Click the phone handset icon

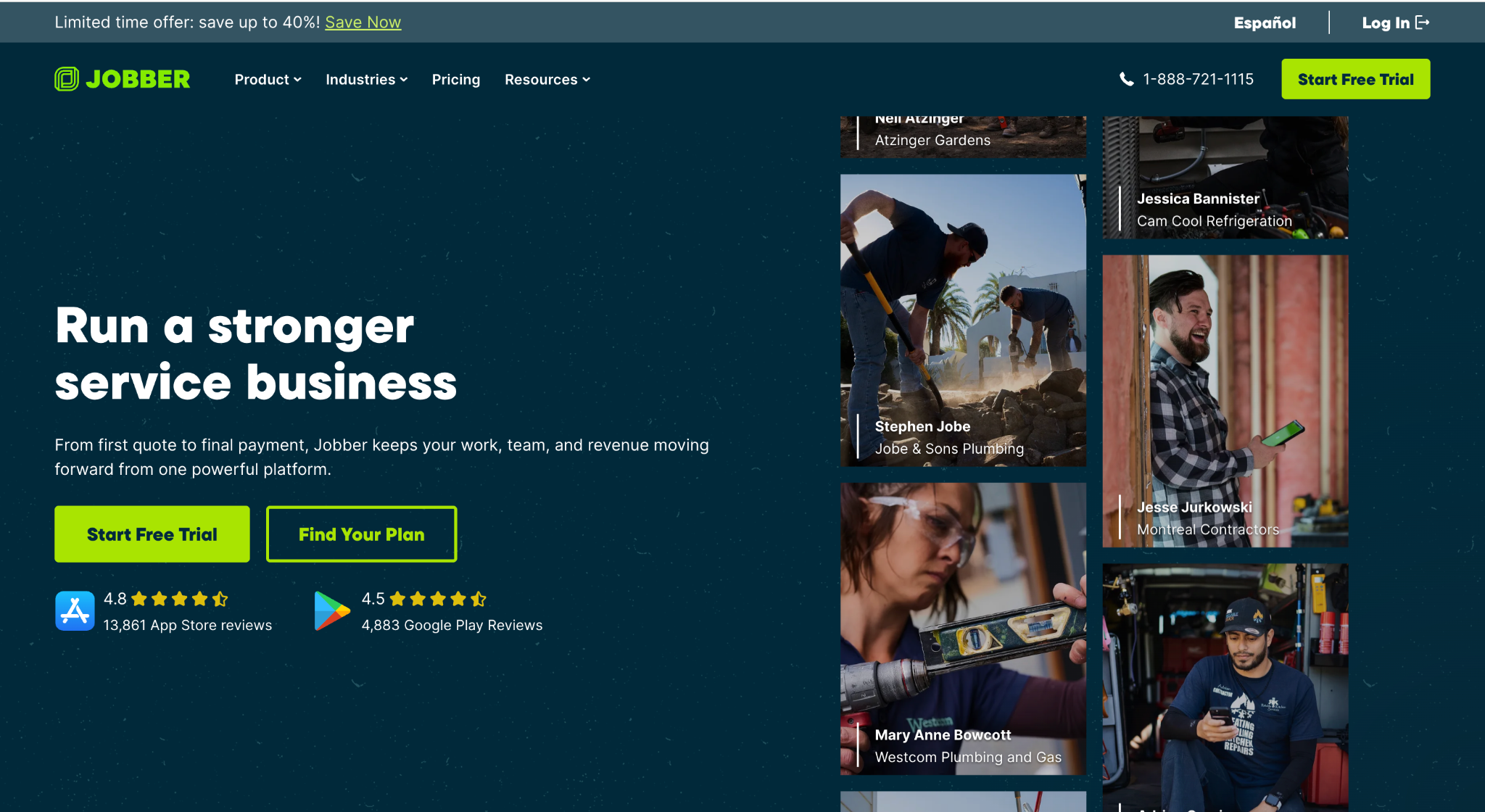pos(1126,79)
